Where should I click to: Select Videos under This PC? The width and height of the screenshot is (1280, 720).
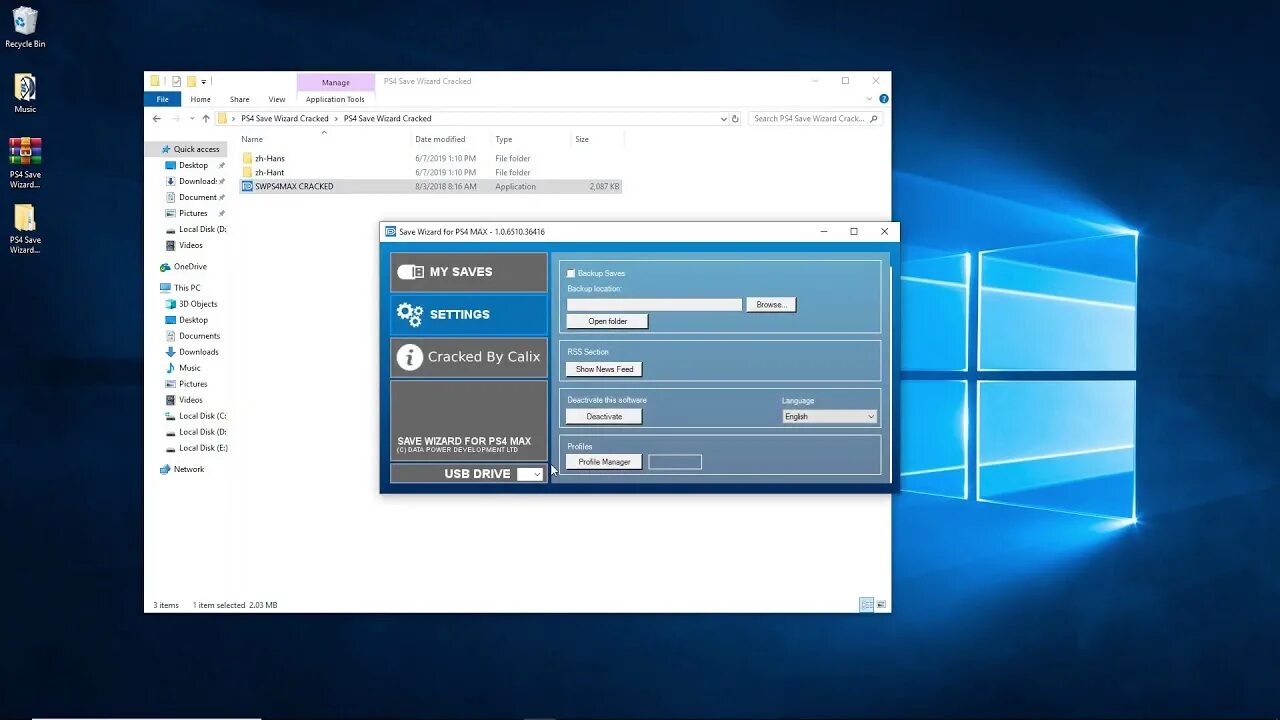coord(190,400)
